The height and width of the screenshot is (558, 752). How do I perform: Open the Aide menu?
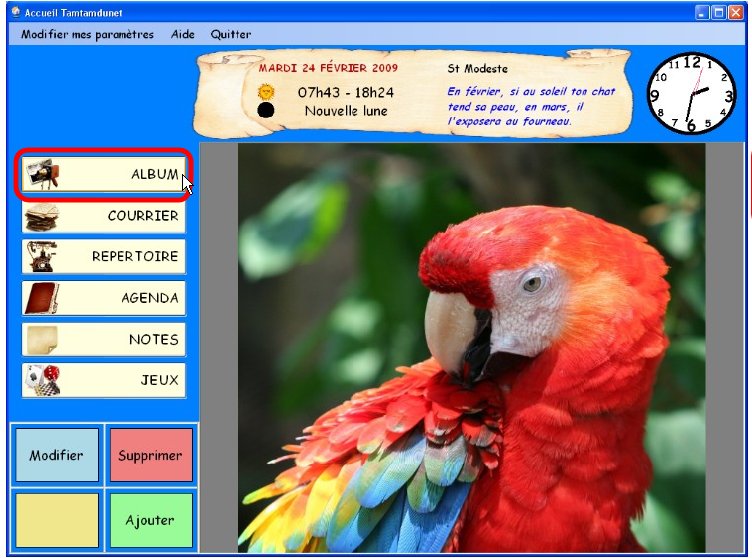click(183, 34)
